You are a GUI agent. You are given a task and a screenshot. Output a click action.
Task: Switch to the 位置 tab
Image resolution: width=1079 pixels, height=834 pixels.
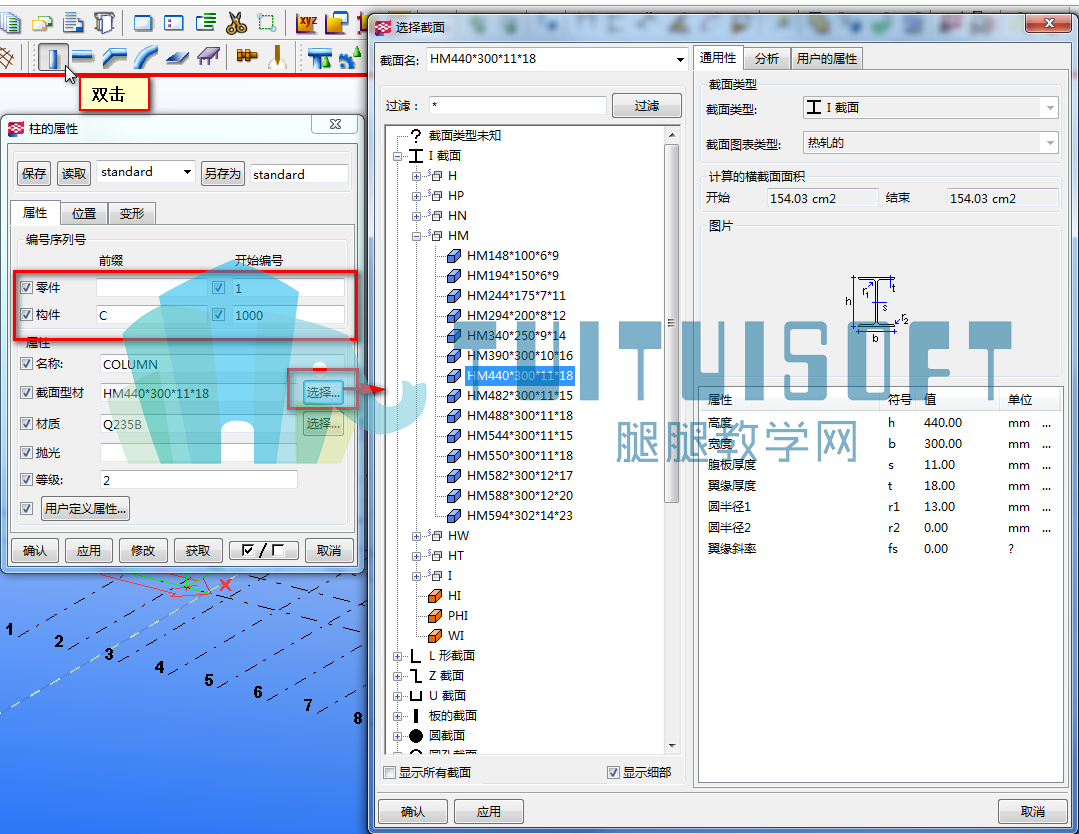(x=84, y=213)
